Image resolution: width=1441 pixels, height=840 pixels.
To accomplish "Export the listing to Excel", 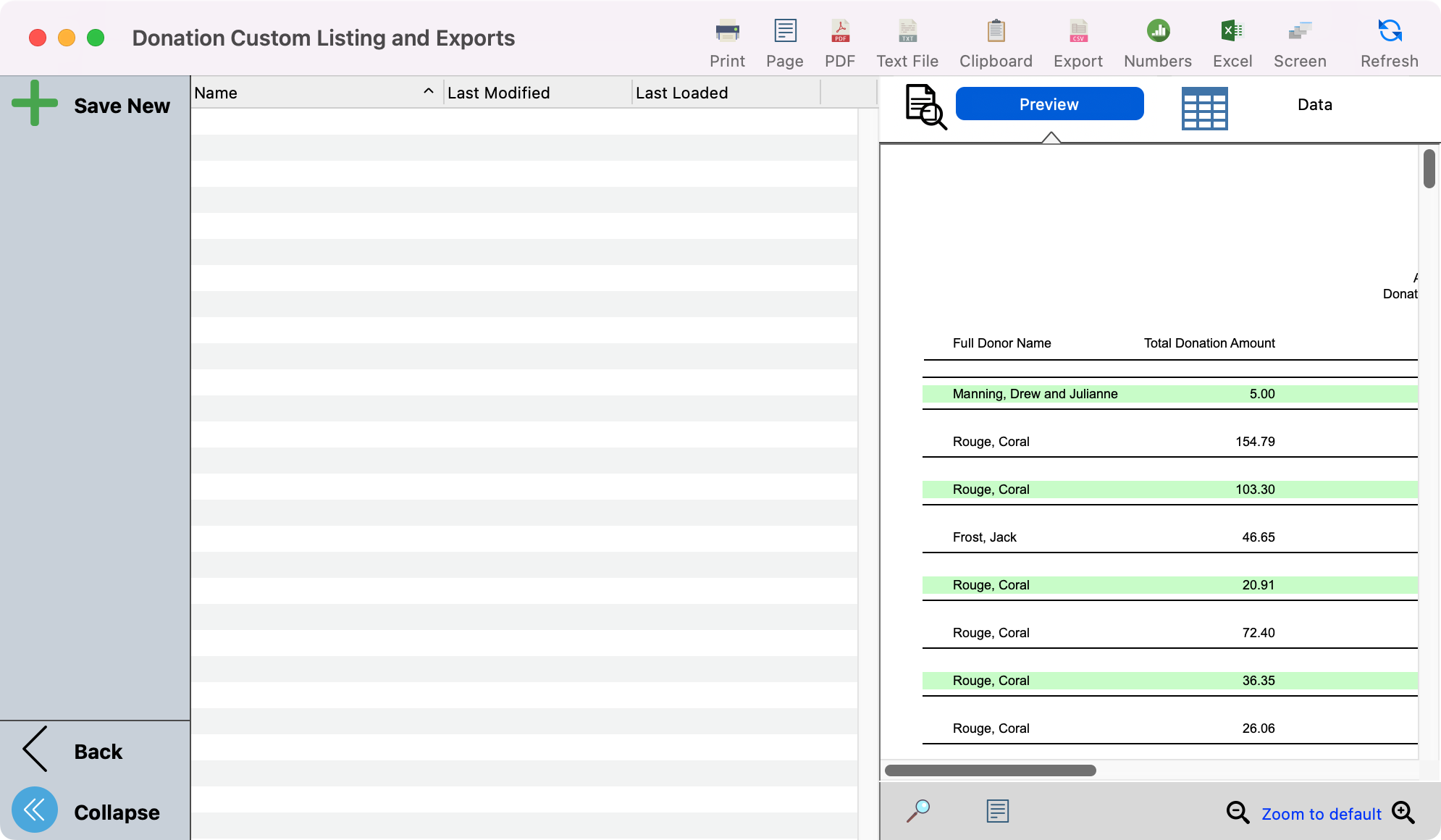I will (1232, 32).
